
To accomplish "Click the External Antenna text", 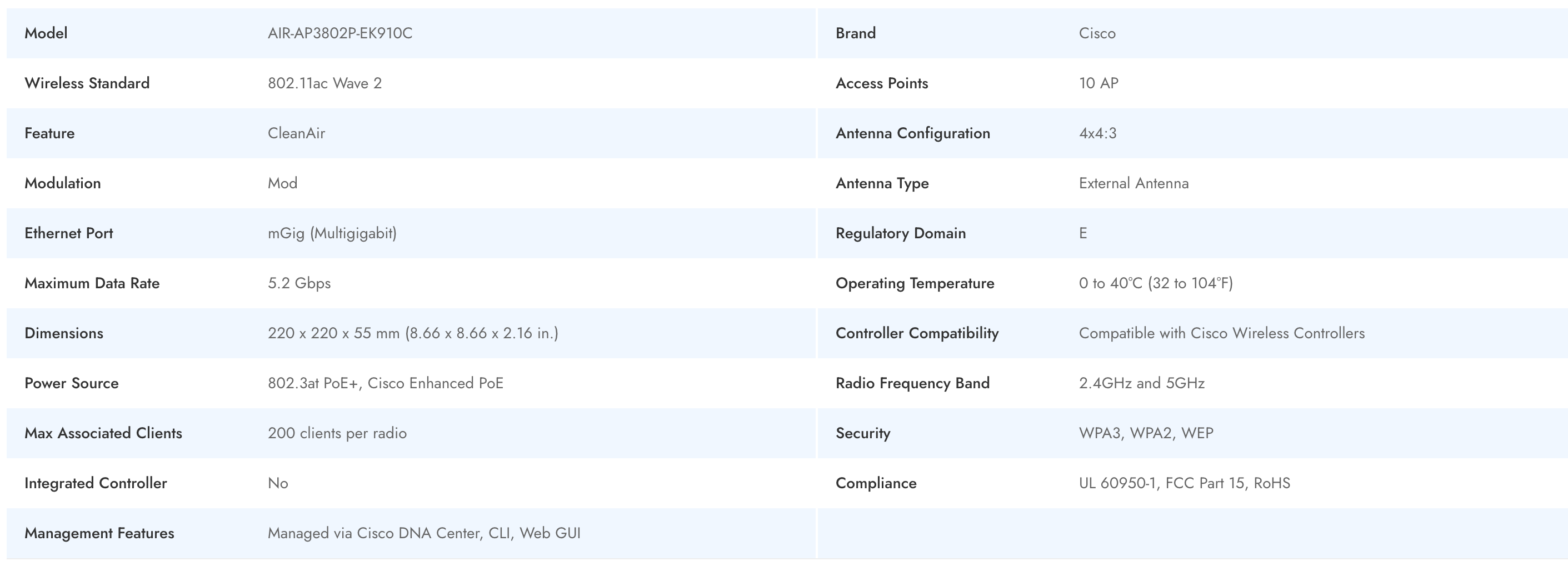I will 1133,183.
